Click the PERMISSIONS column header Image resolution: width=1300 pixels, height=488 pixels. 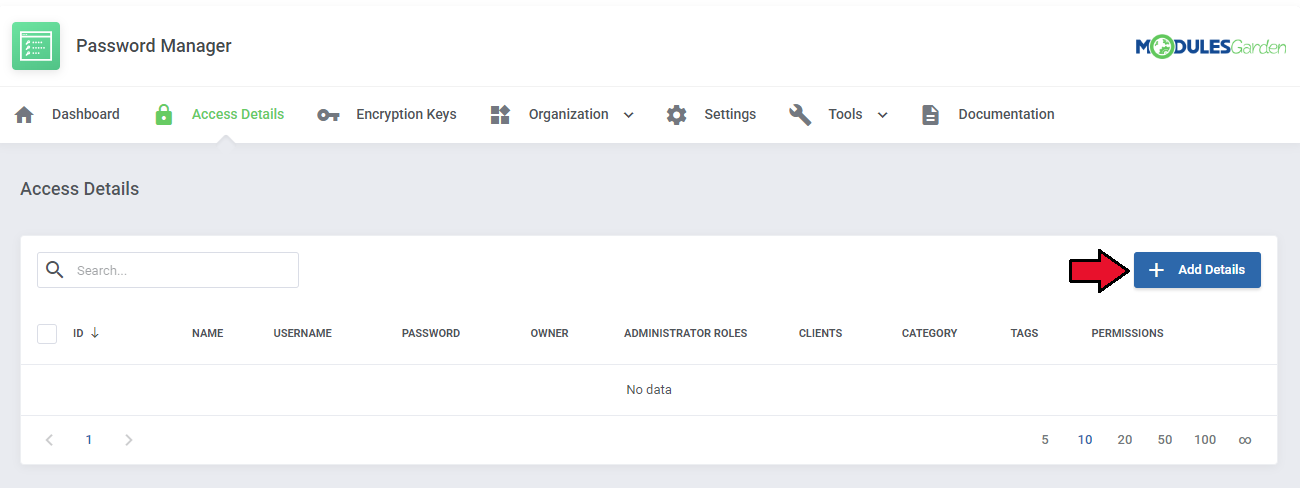tap(1127, 333)
